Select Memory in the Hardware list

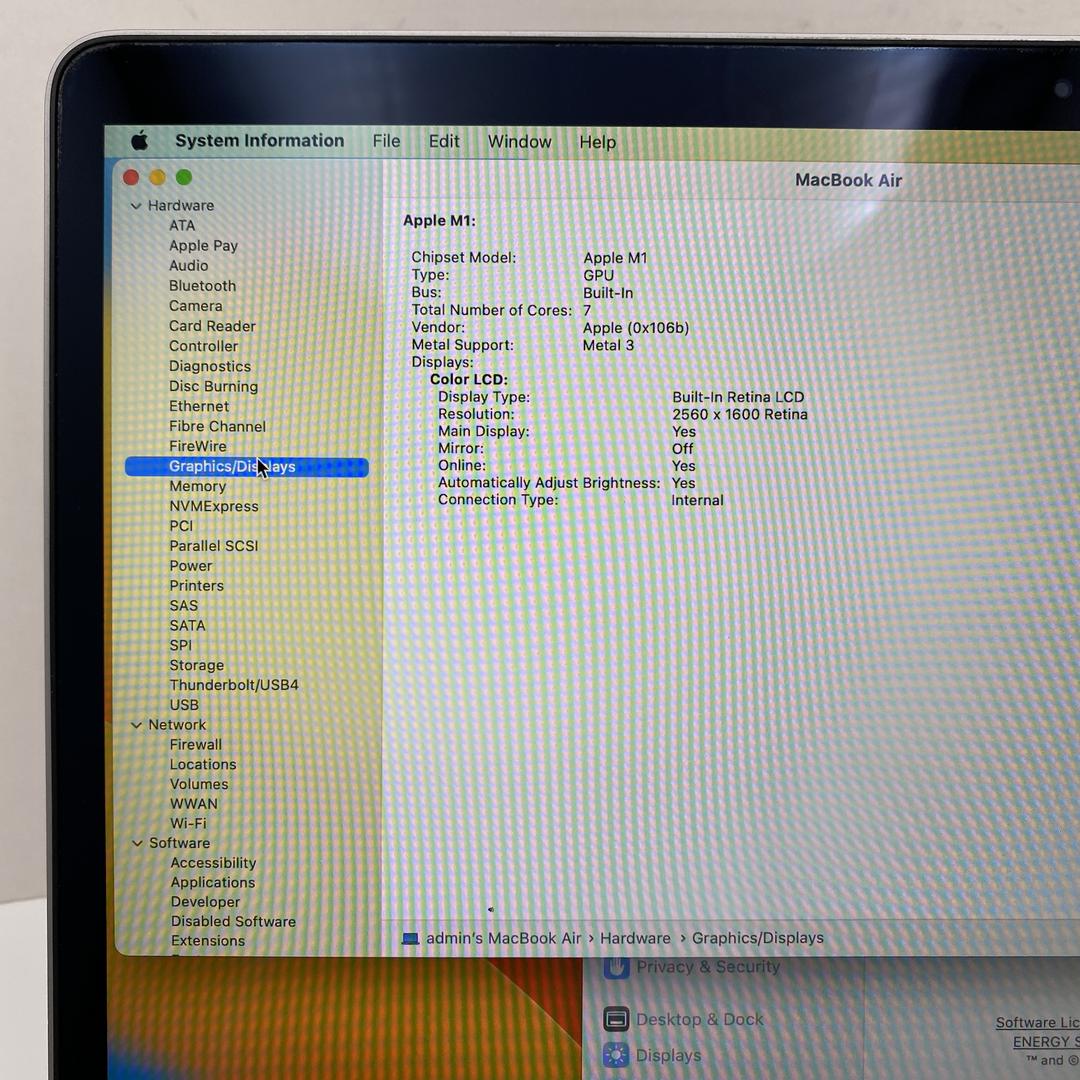(197, 486)
